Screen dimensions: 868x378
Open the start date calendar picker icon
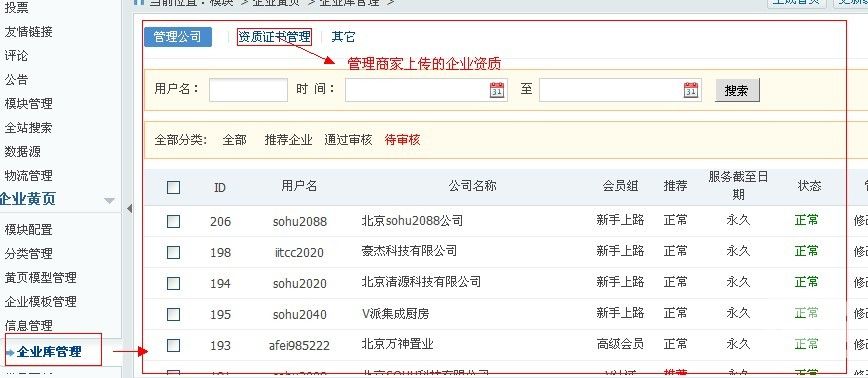click(x=497, y=90)
